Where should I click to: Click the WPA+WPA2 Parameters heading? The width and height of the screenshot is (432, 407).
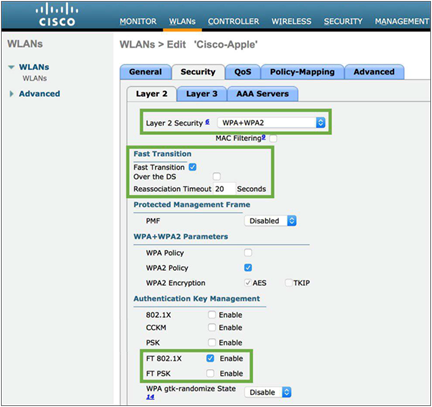[181, 237]
